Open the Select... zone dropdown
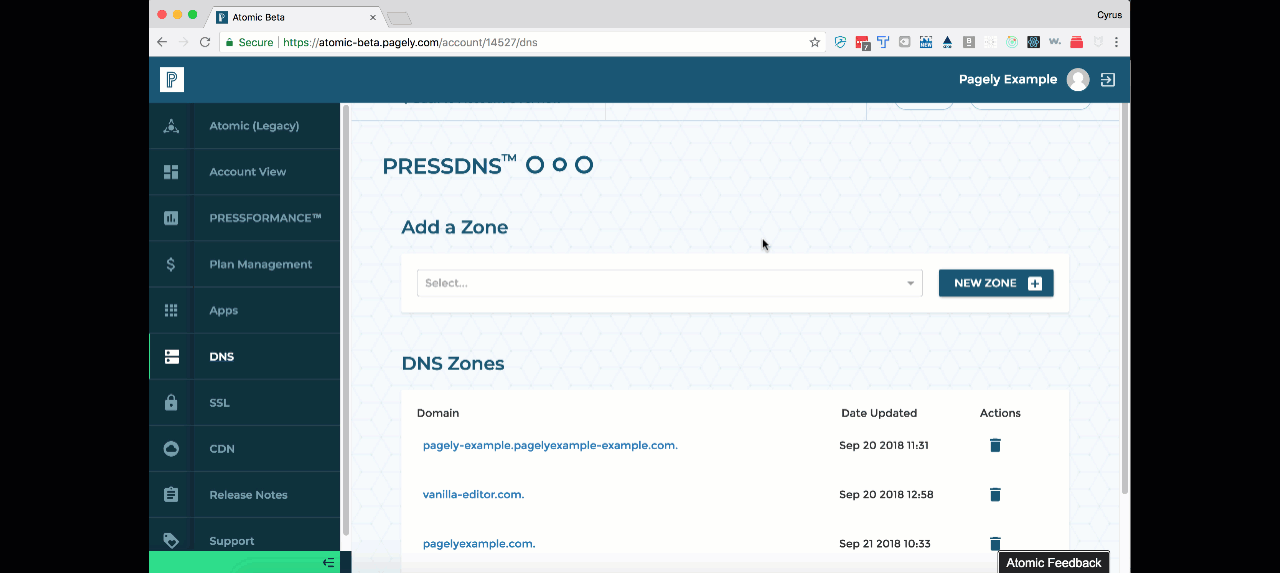 tap(670, 283)
